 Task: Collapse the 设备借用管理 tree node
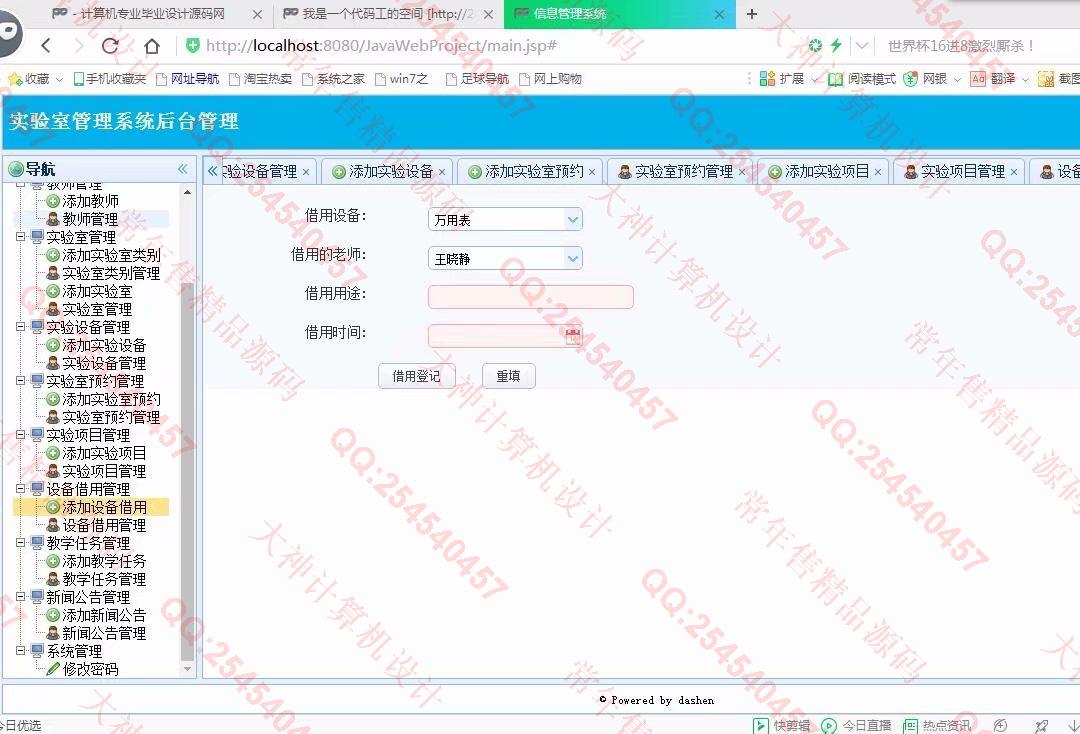point(21,488)
